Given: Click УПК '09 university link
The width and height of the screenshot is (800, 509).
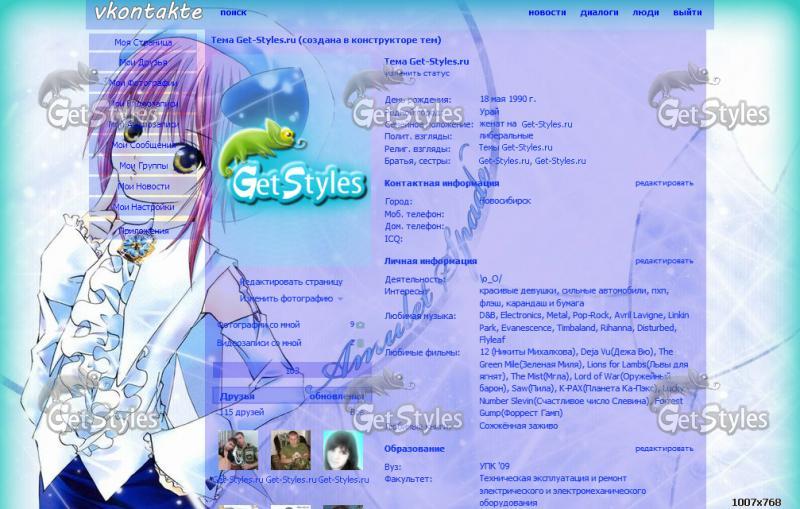Looking at the screenshot, I should [x=494, y=466].
